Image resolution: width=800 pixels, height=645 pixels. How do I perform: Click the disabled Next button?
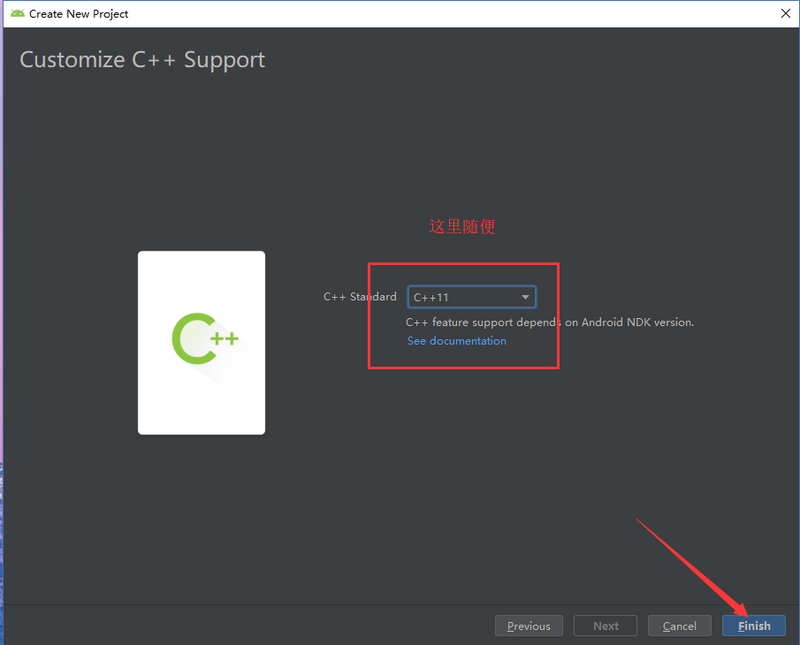[x=605, y=626]
